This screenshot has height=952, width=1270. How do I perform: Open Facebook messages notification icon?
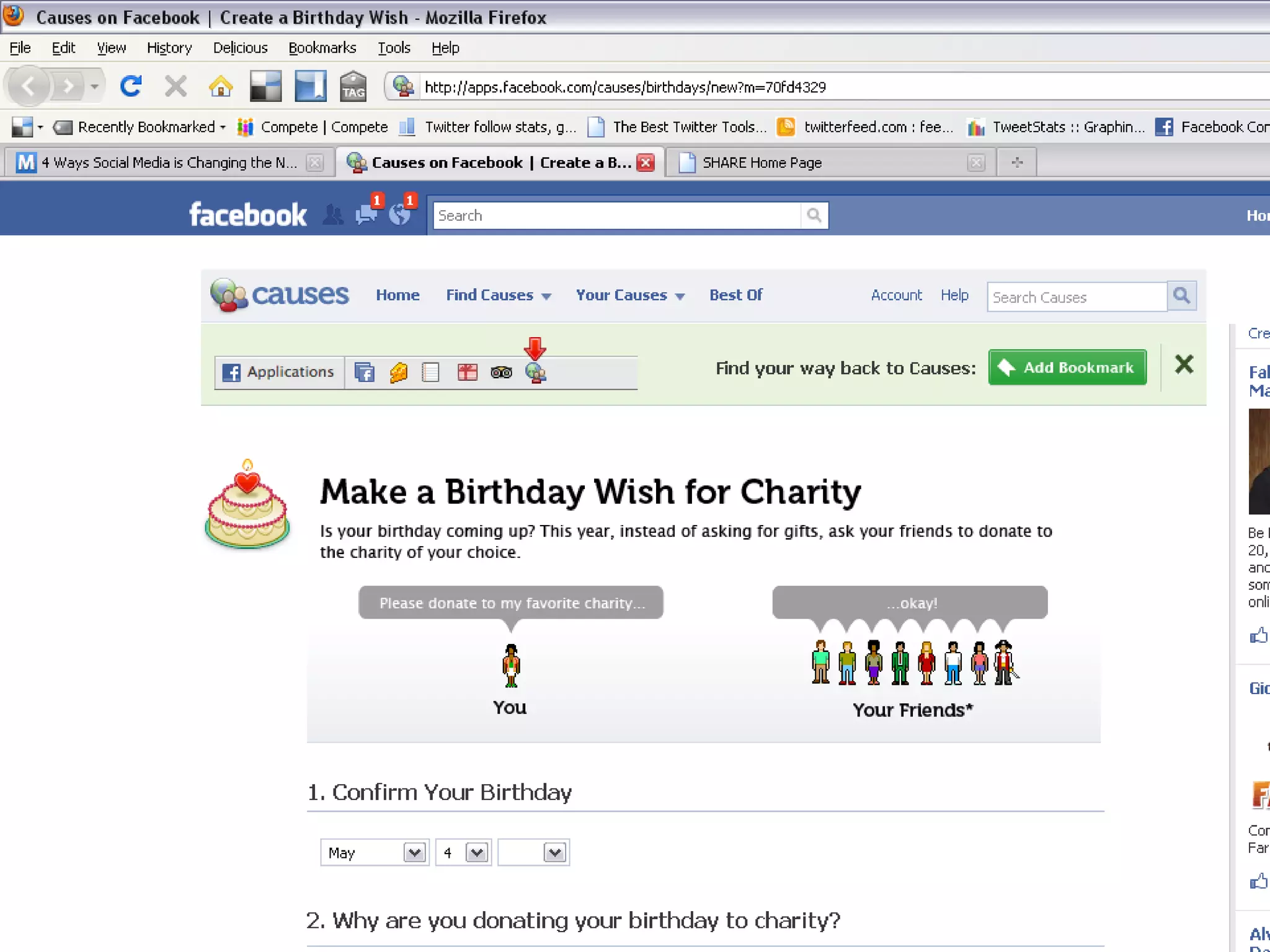(x=367, y=214)
